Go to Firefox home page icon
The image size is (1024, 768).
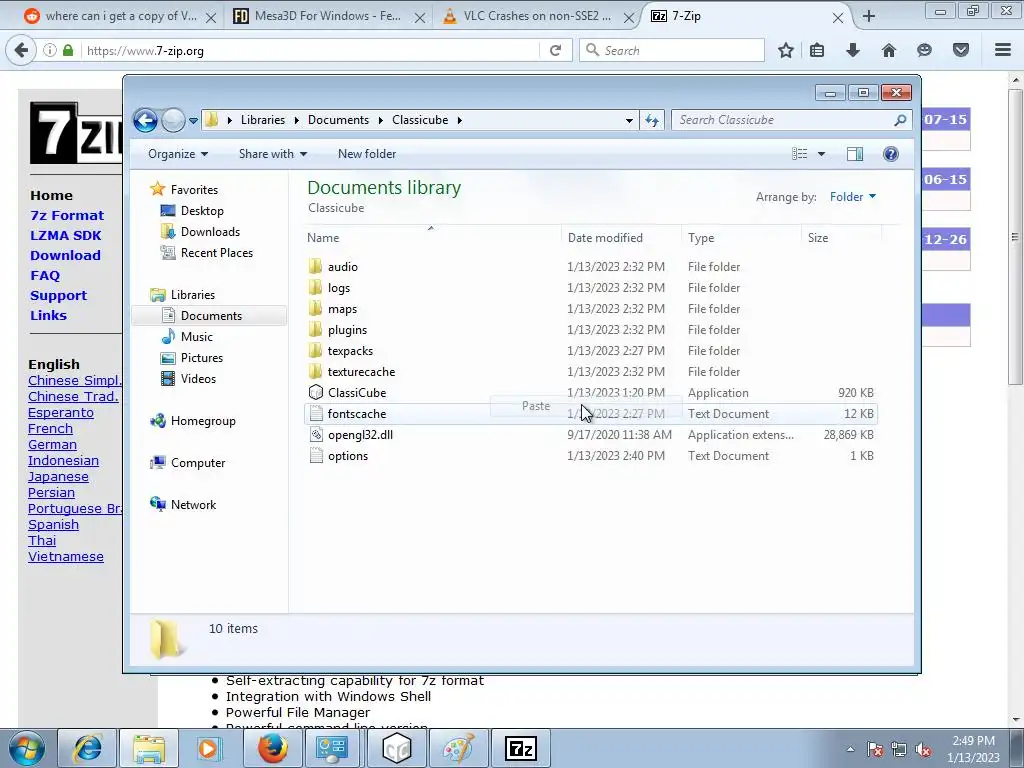[889, 50]
